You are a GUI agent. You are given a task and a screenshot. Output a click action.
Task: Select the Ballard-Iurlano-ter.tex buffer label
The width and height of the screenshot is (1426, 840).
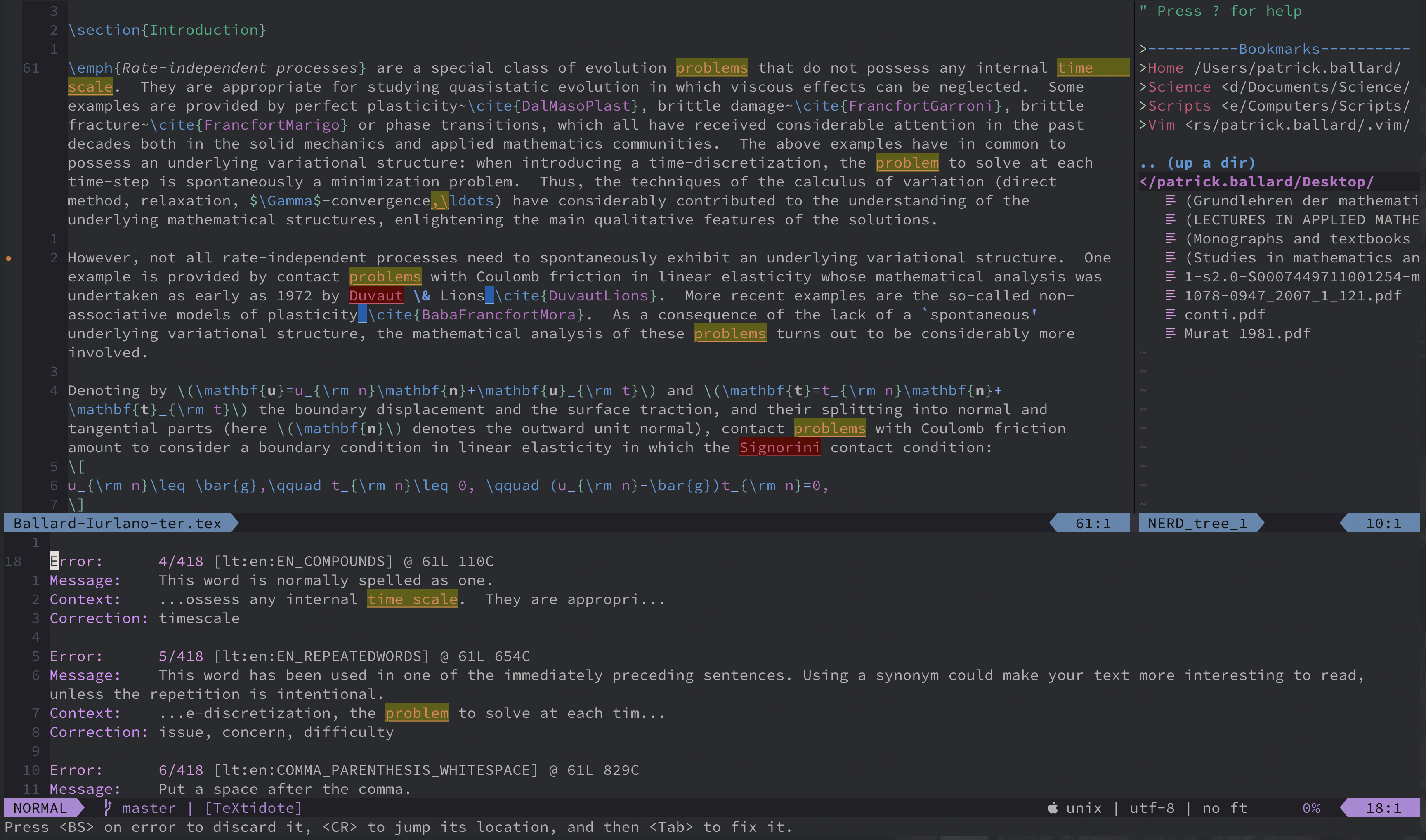tap(117, 523)
